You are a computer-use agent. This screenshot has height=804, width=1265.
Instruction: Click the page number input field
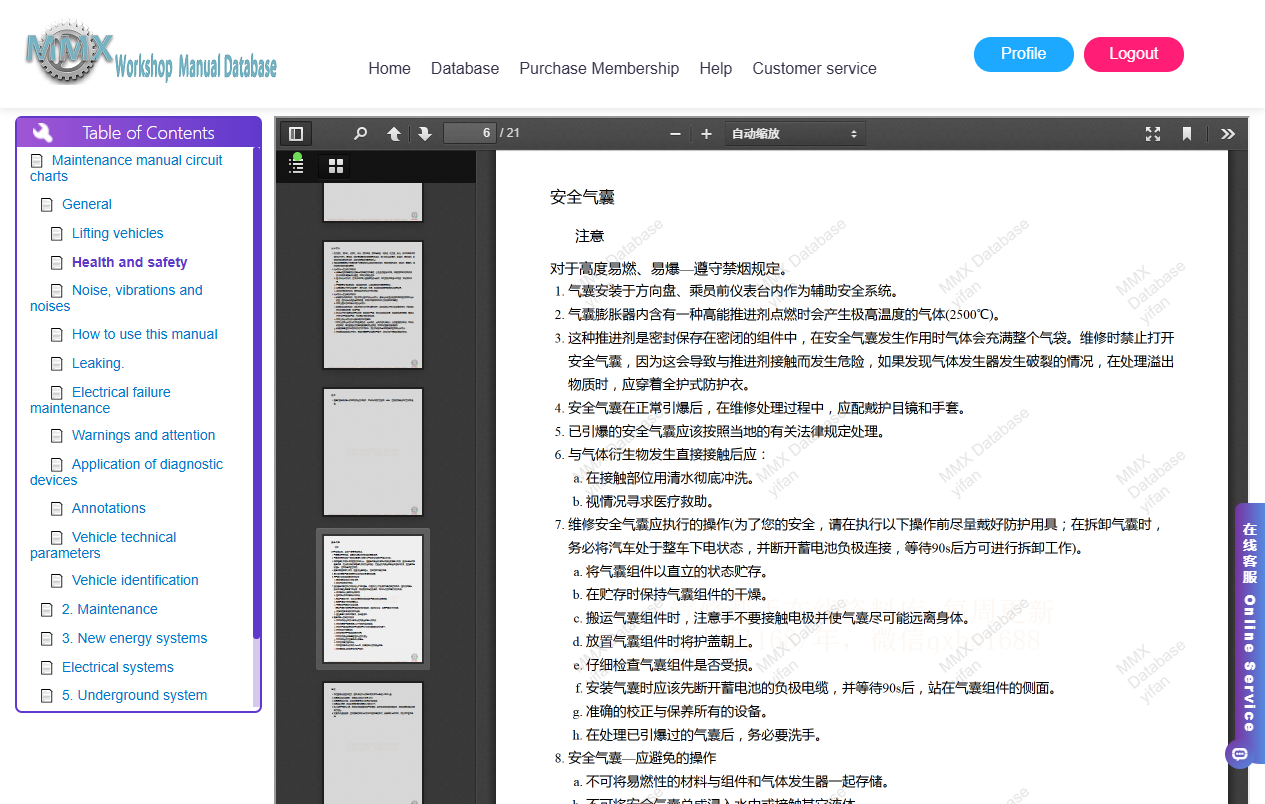(470, 133)
